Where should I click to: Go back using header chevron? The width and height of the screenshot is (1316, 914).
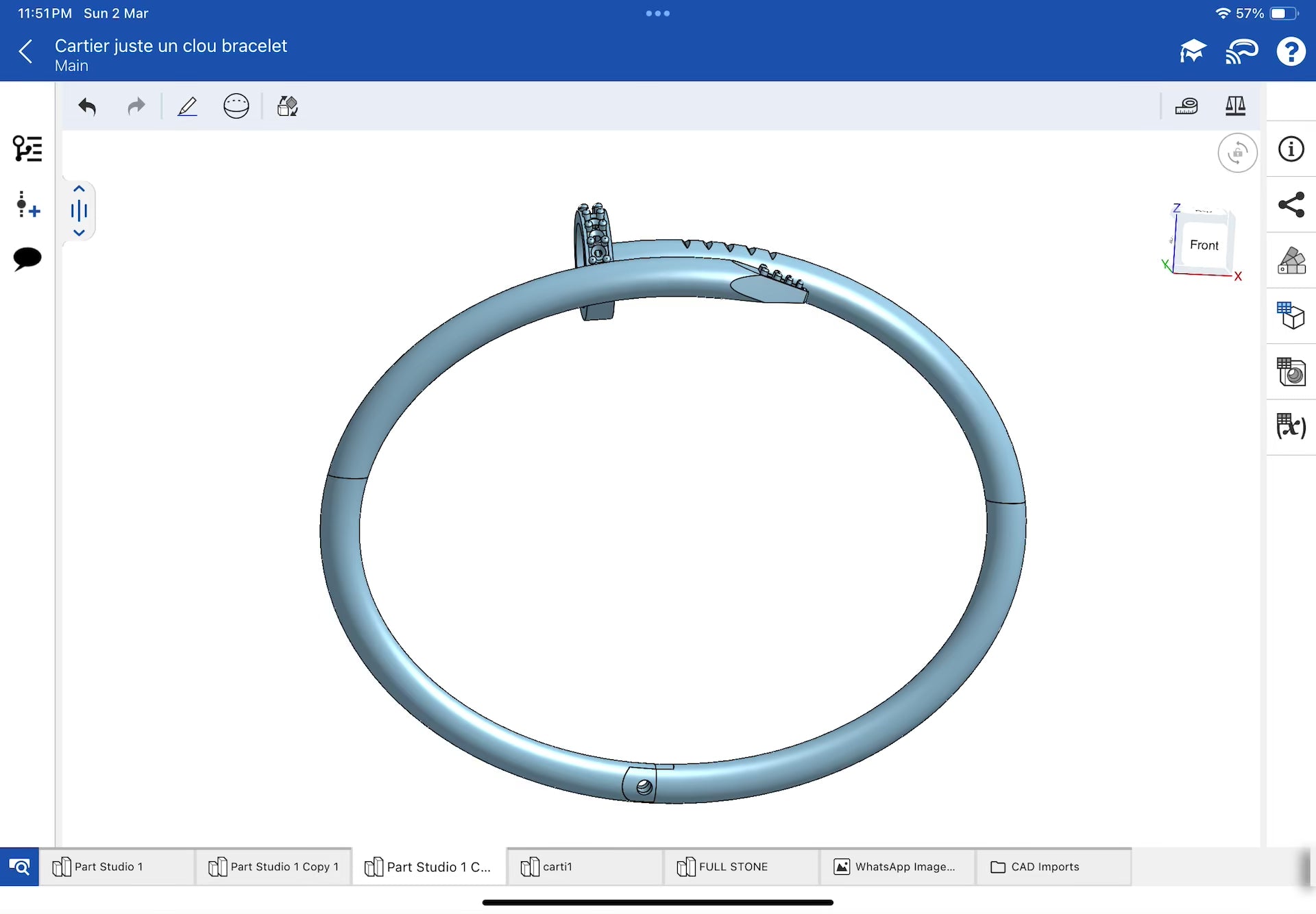pos(26,51)
